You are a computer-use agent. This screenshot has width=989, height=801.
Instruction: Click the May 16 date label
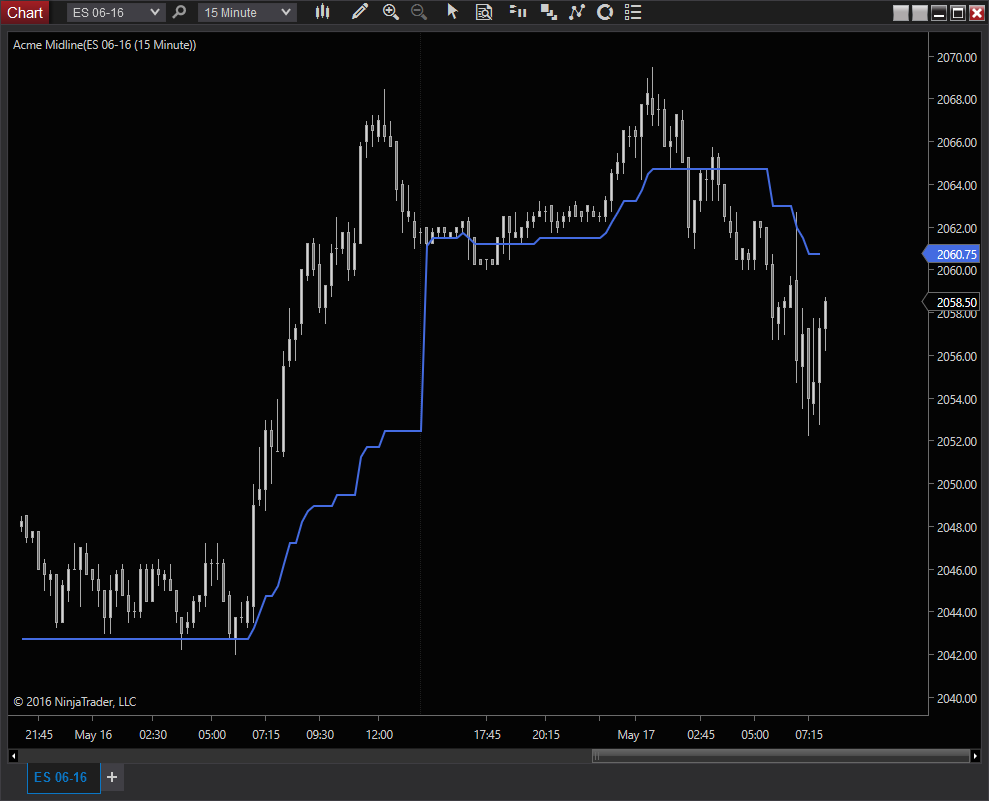(93, 735)
